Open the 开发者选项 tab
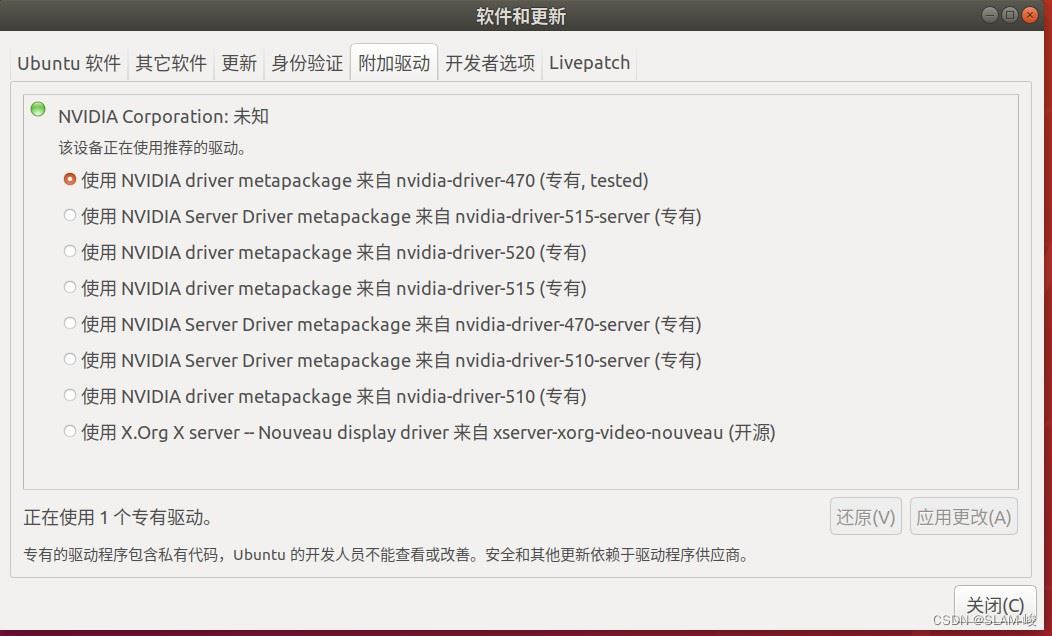The image size is (1052, 636). [490, 63]
